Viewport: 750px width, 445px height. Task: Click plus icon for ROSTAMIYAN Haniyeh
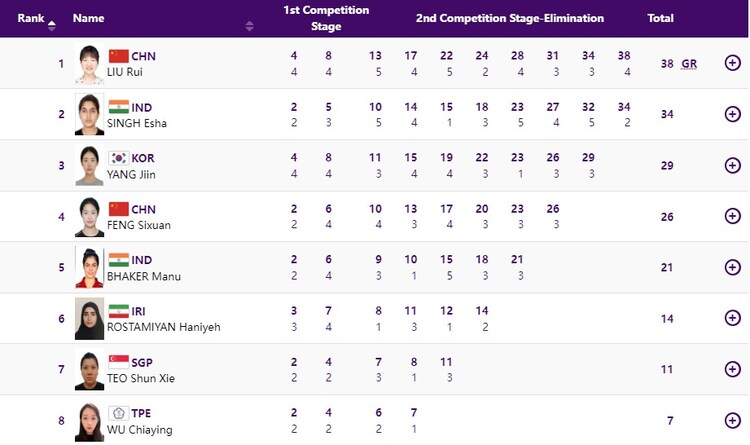pyautogui.click(x=732, y=318)
